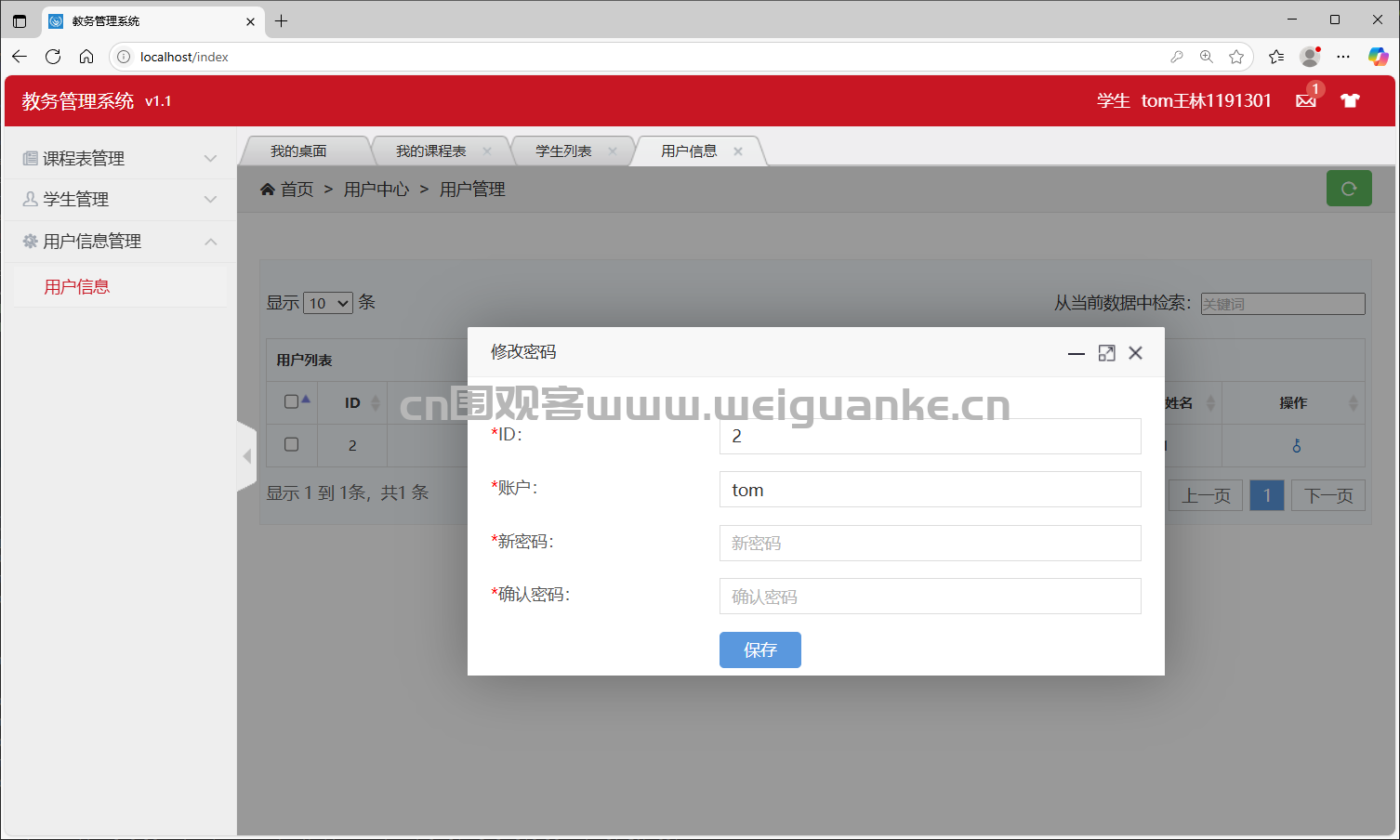Close the 教务管理系统 browser tab
The width and height of the screenshot is (1400, 840).
[x=250, y=20]
